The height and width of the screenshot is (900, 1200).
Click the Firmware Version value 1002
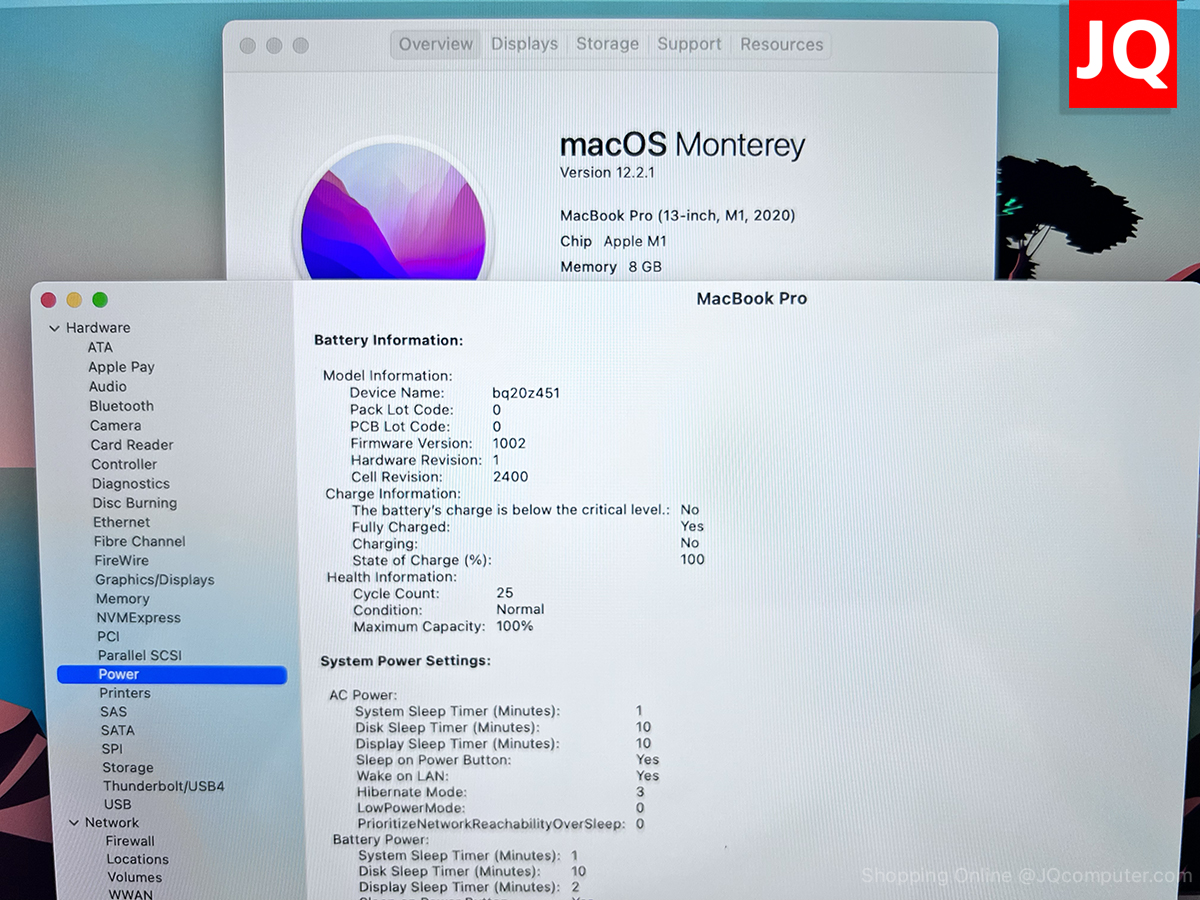[x=509, y=443]
